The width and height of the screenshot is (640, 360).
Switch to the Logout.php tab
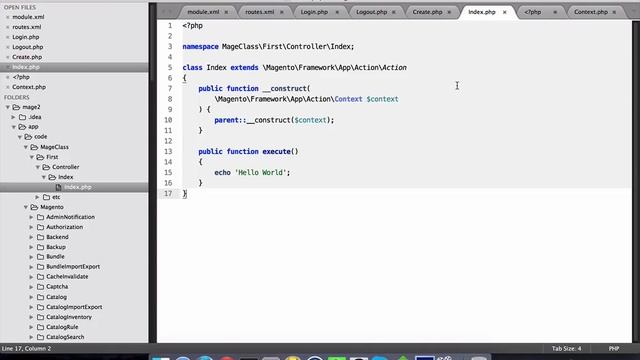371,12
